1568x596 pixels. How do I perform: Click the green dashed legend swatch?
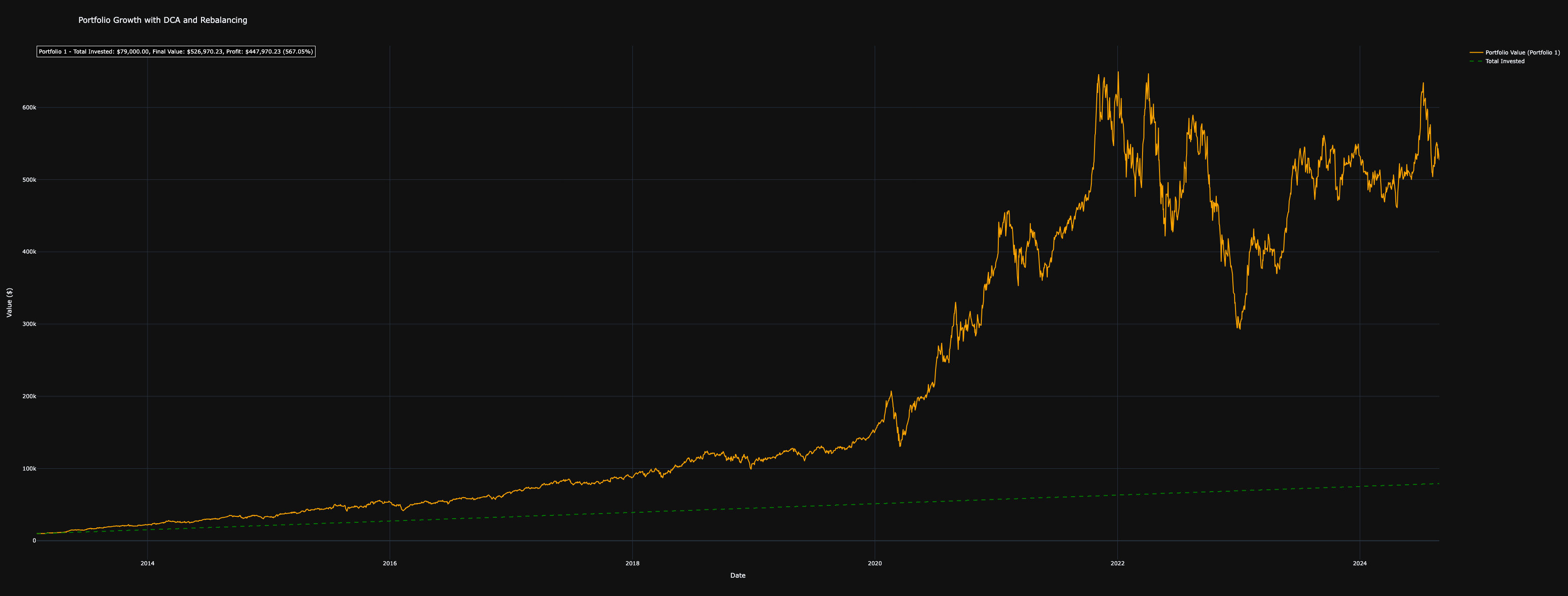[1476, 61]
